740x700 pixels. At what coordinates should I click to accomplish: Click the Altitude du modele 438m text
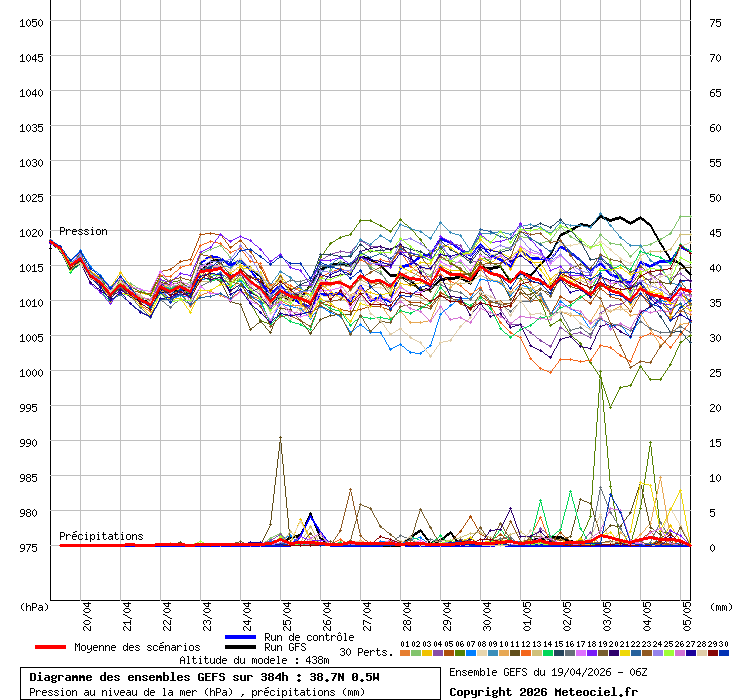coord(254,660)
